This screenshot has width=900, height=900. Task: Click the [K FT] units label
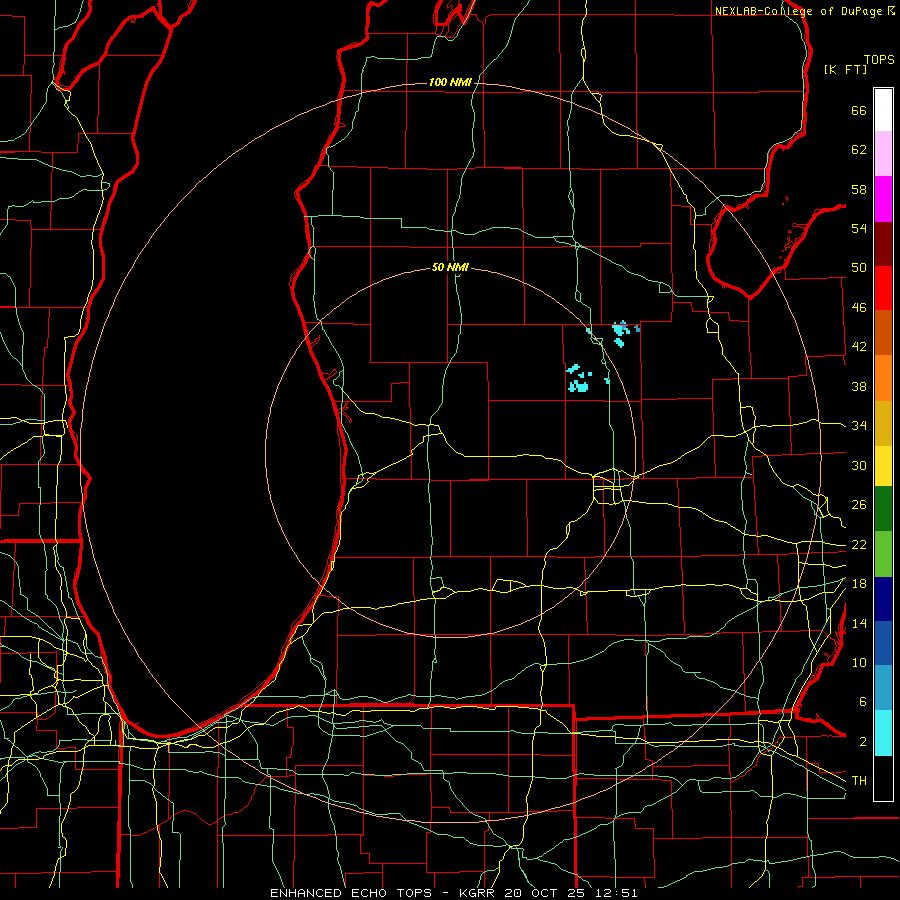tap(845, 70)
